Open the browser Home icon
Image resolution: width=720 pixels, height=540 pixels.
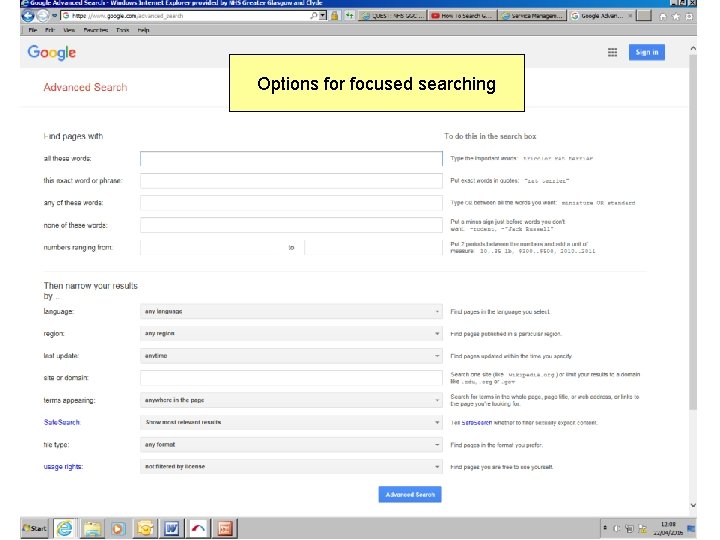[x=663, y=17]
